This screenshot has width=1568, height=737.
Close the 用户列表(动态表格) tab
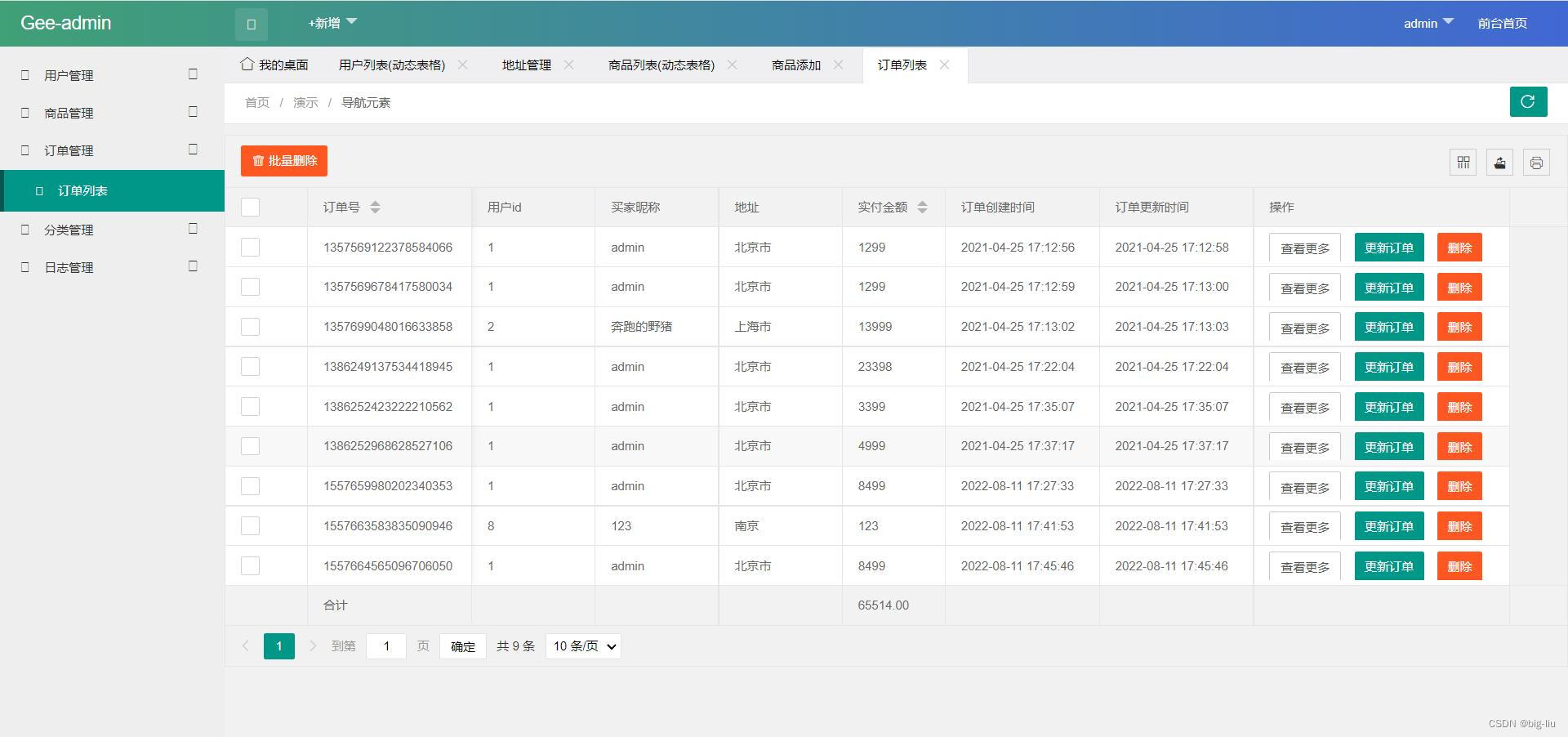463,65
